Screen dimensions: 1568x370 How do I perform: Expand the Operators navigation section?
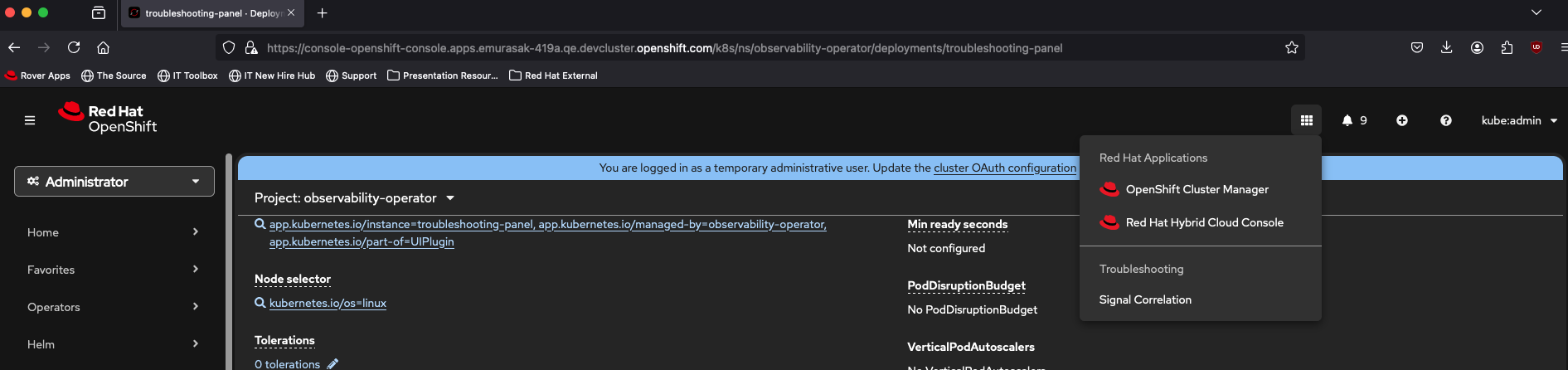pyautogui.click(x=114, y=307)
